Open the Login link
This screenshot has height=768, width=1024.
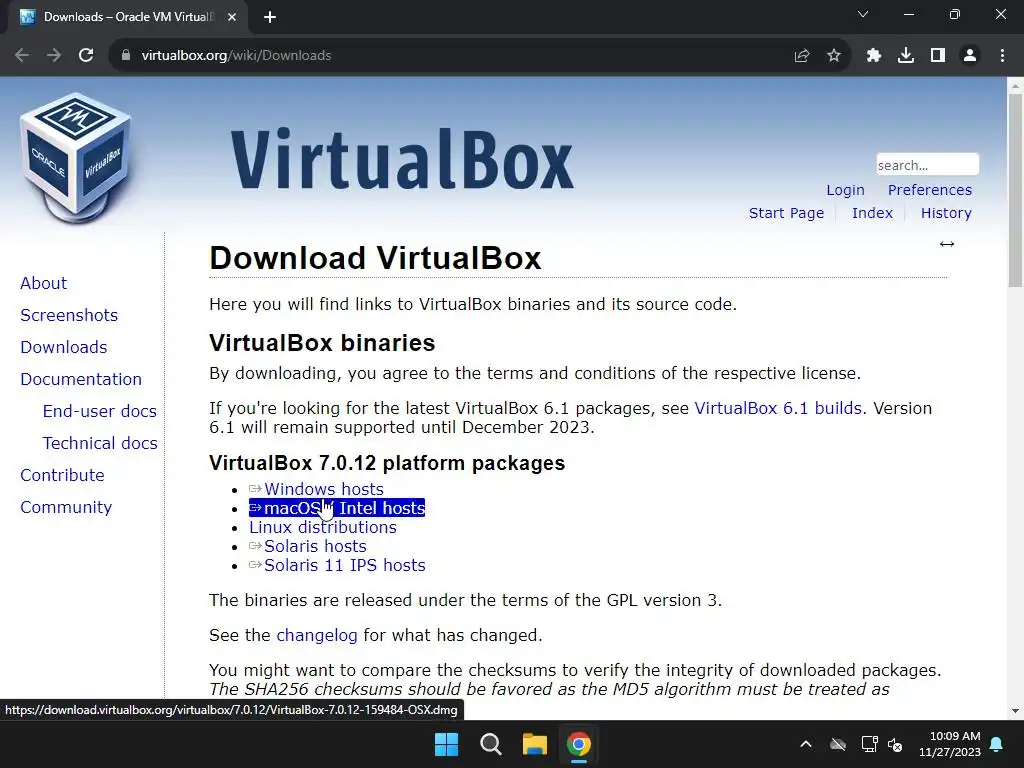coord(845,190)
